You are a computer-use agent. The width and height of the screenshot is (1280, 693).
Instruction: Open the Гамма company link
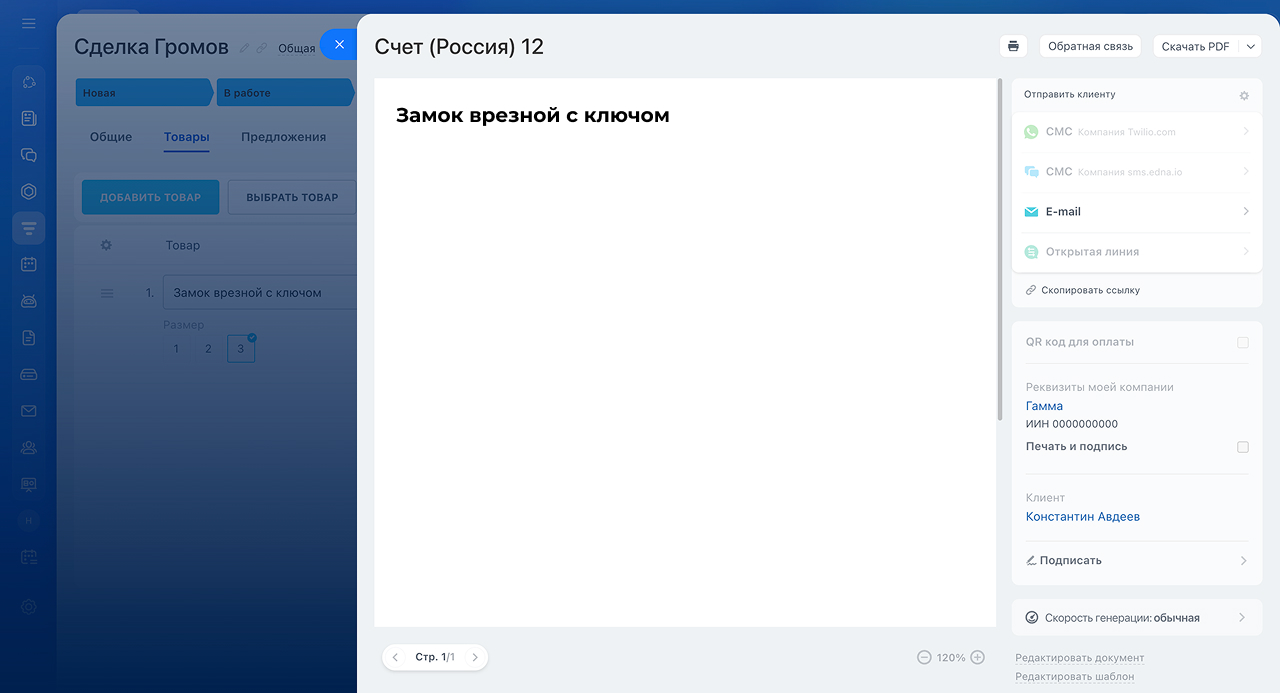coord(1044,406)
